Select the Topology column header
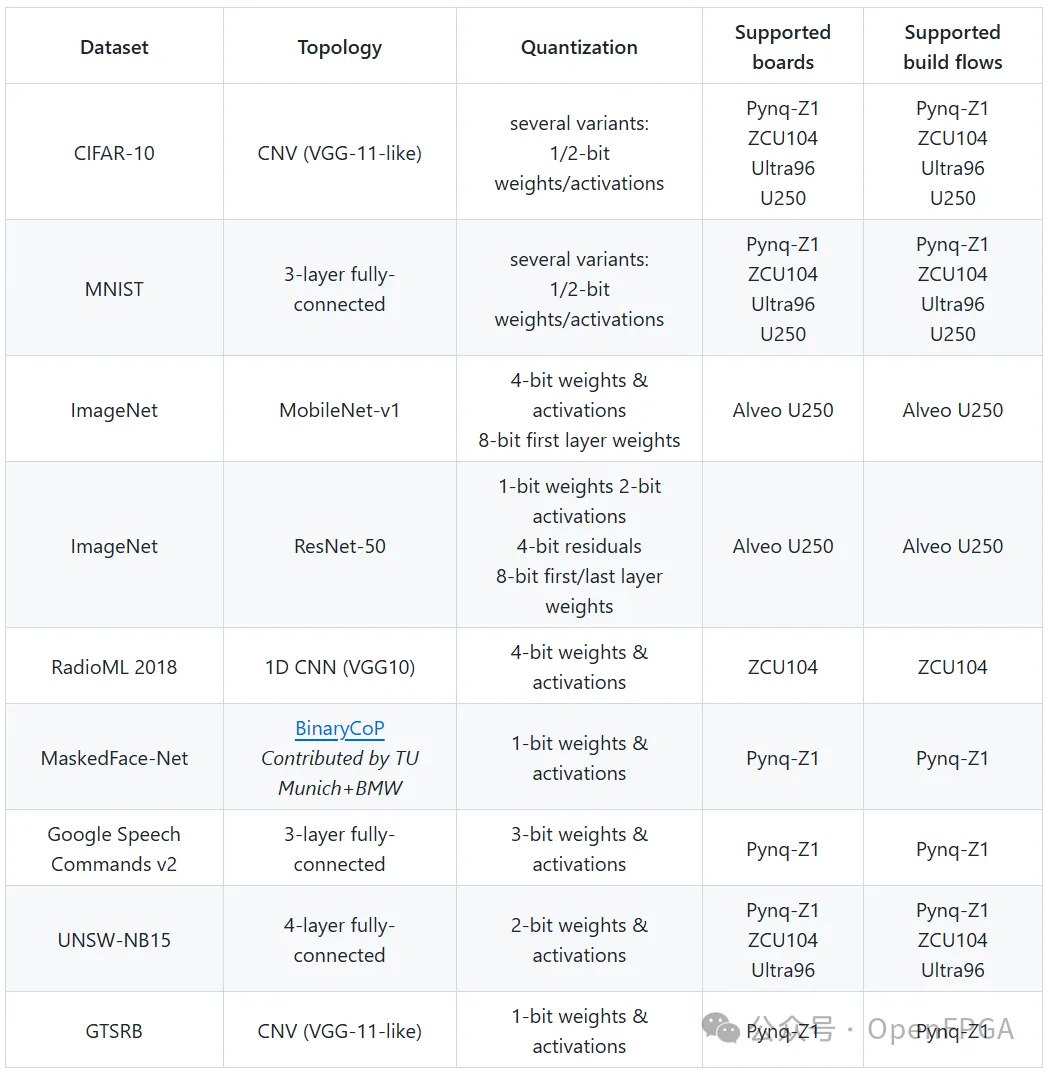This screenshot has width=1047, height=1071. click(x=339, y=47)
